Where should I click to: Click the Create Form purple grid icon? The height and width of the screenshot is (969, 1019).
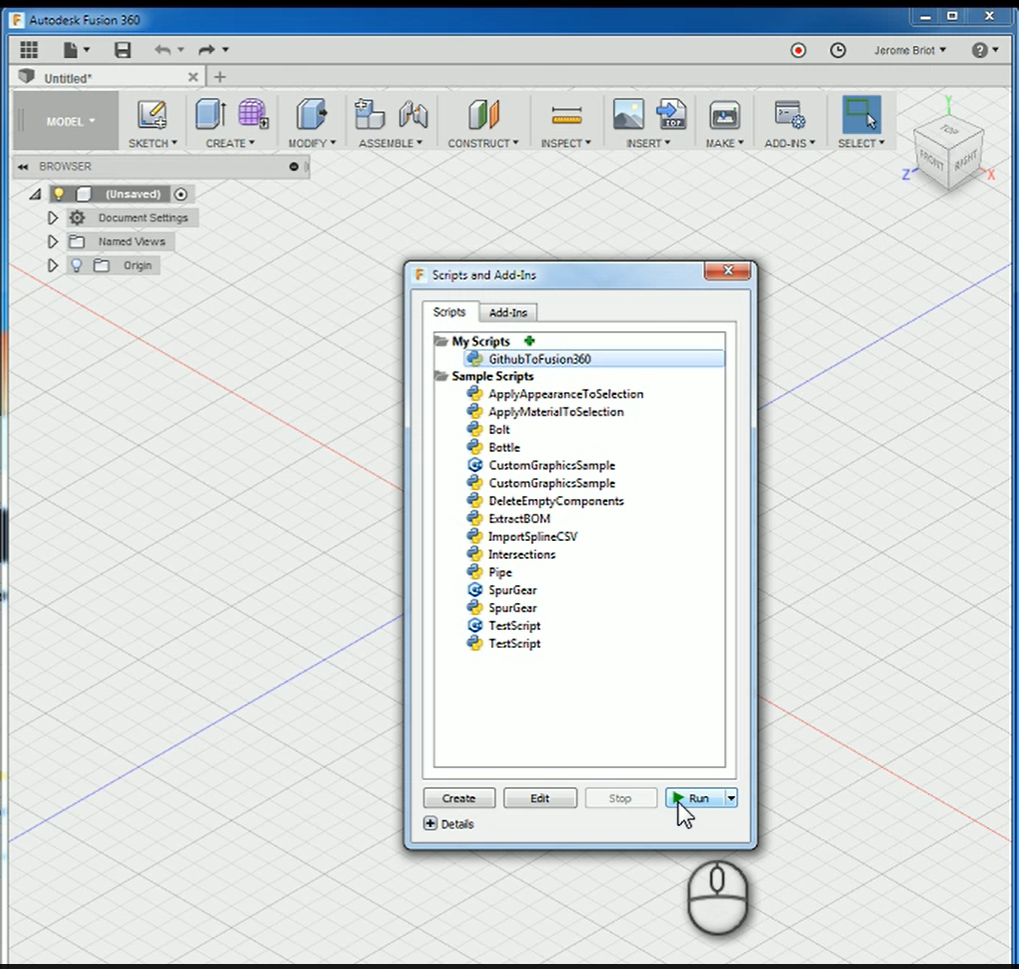(252, 114)
